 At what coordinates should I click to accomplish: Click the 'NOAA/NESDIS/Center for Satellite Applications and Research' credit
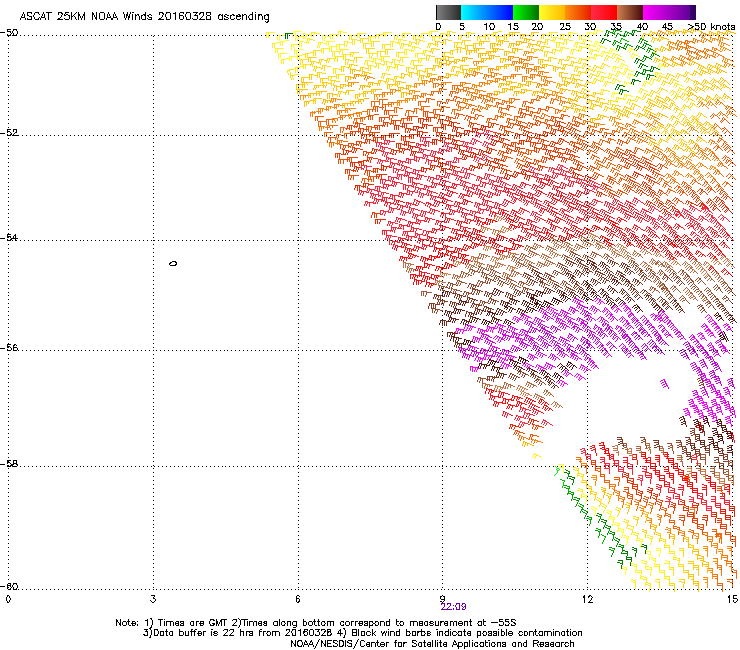(432, 644)
